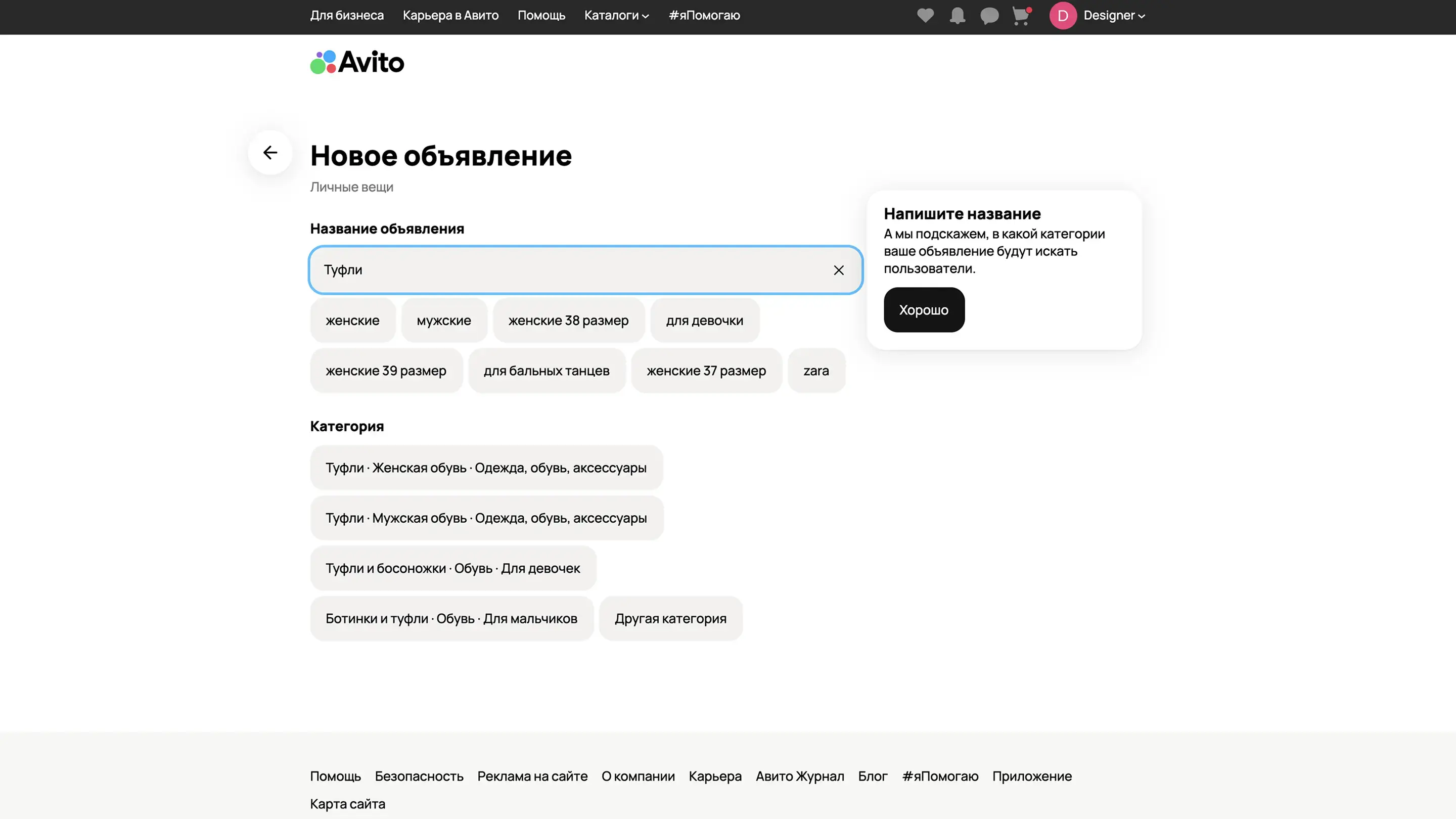Open Для бизнеса menu item
1456x819 pixels.
pyautogui.click(x=346, y=15)
